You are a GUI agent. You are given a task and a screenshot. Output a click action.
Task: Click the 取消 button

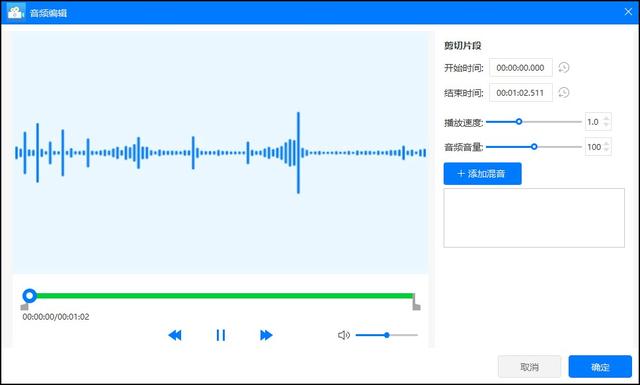pyautogui.click(x=529, y=367)
